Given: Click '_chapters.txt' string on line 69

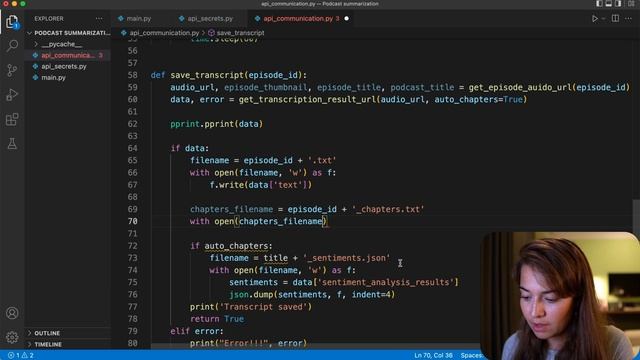Looking at the screenshot, I should [388, 209].
